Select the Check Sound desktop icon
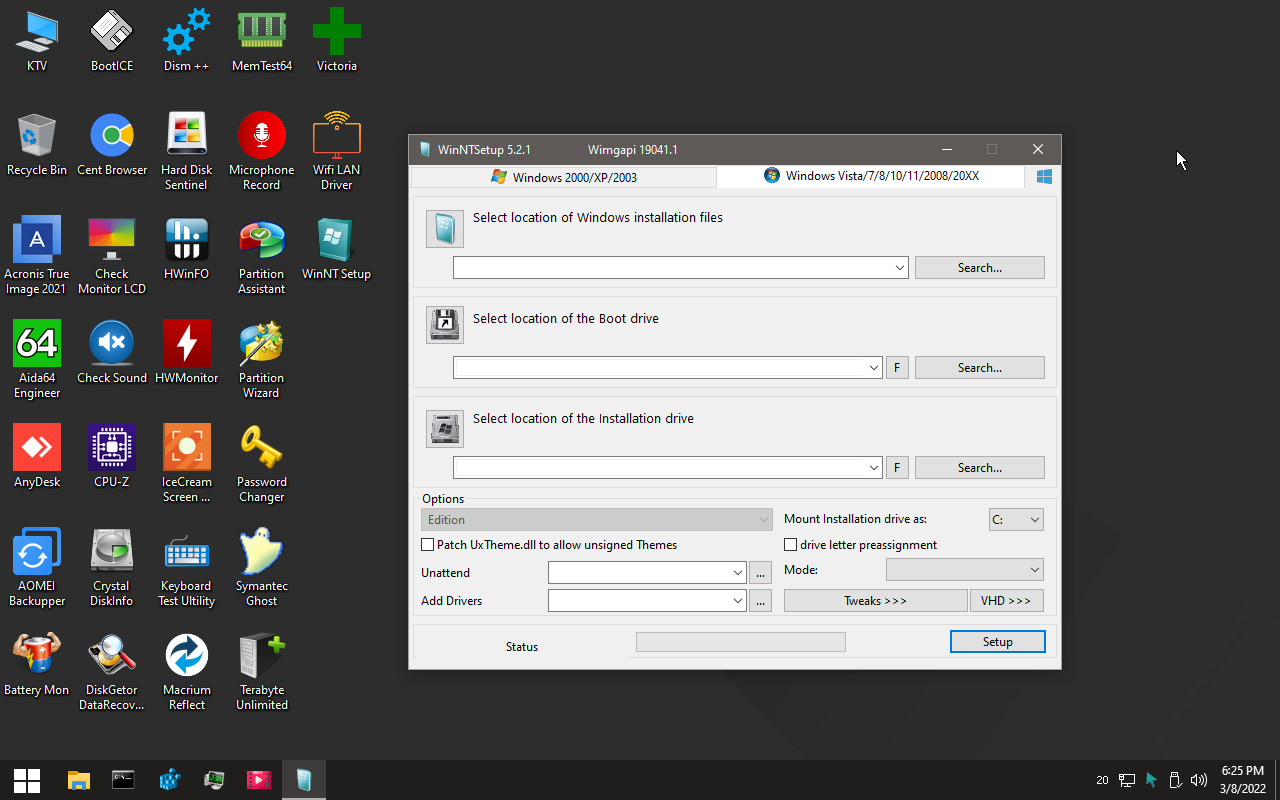Viewport: 1280px width, 800px height. pyautogui.click(x=112, y=353)
